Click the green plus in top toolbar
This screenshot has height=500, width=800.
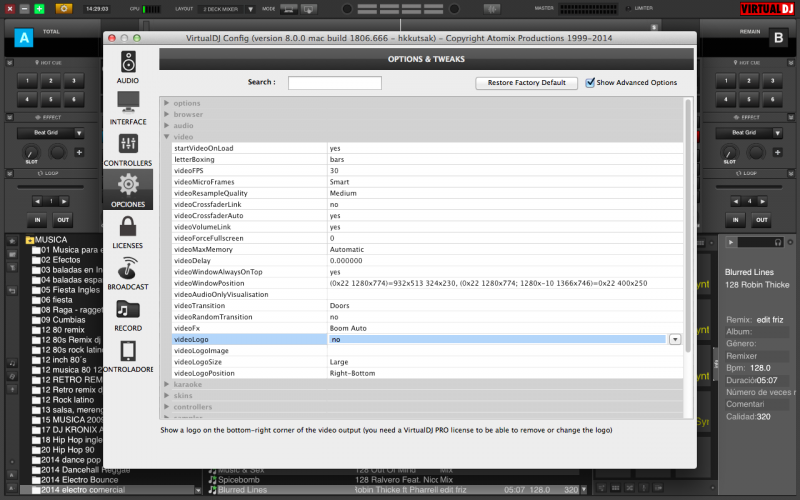(x=39, y=9)
